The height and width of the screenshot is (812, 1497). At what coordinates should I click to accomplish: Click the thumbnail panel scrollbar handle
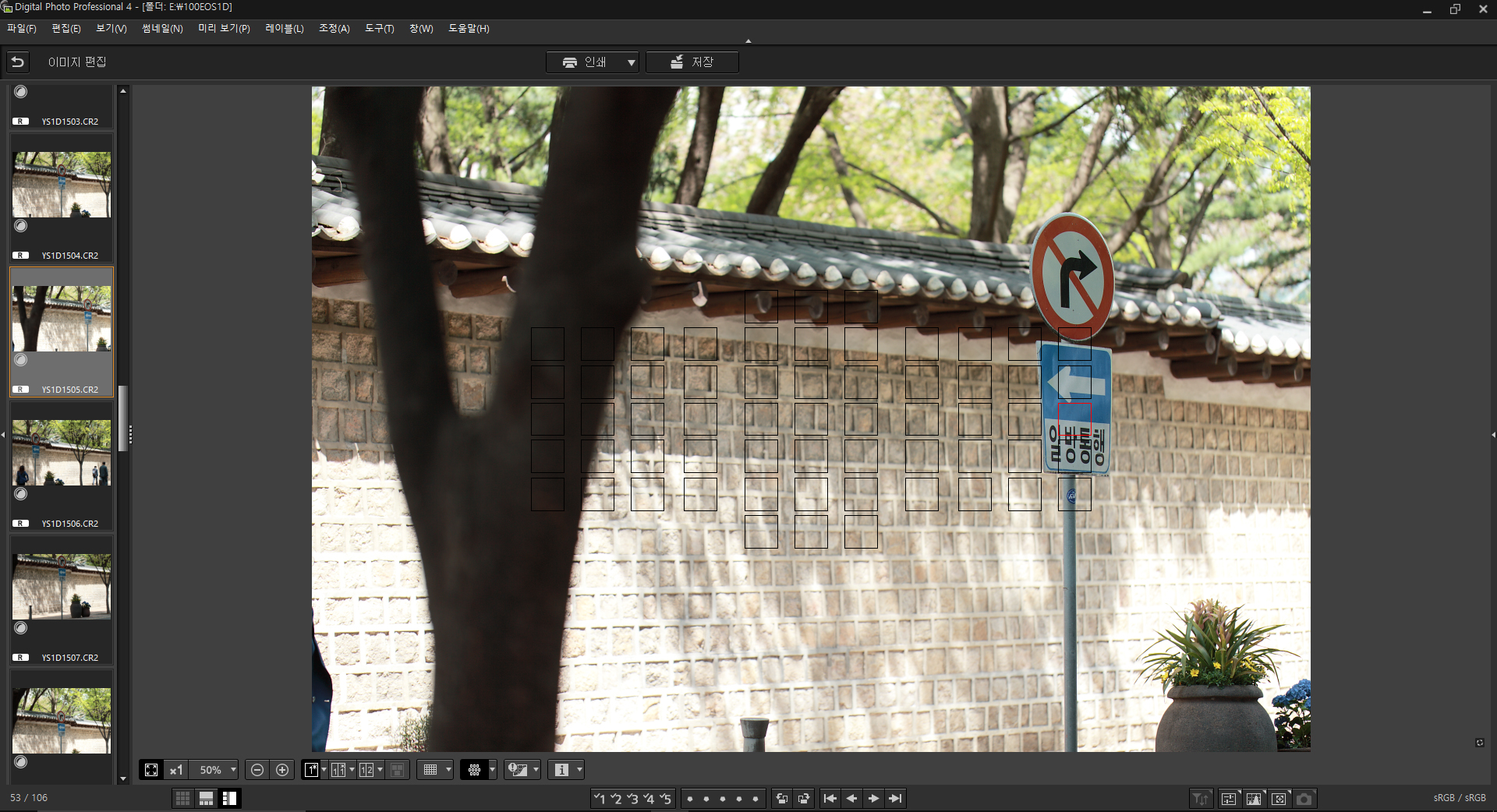click(122, 418)
